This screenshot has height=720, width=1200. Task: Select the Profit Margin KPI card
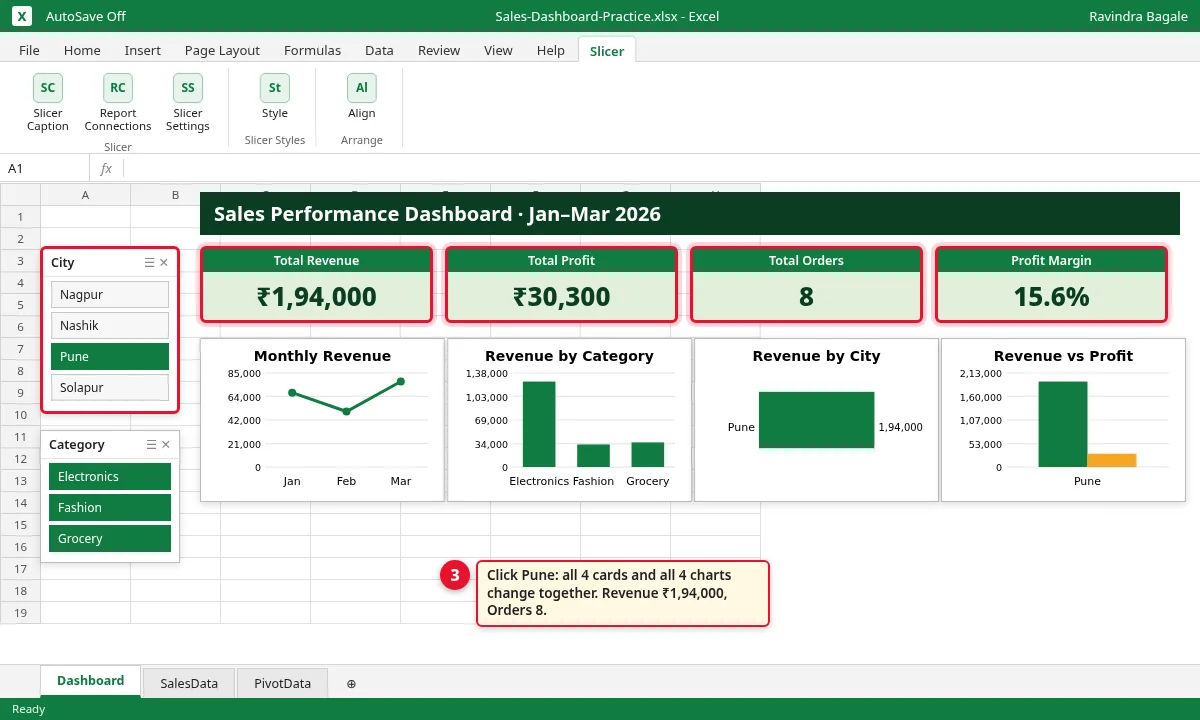[x=1051, y=285]
